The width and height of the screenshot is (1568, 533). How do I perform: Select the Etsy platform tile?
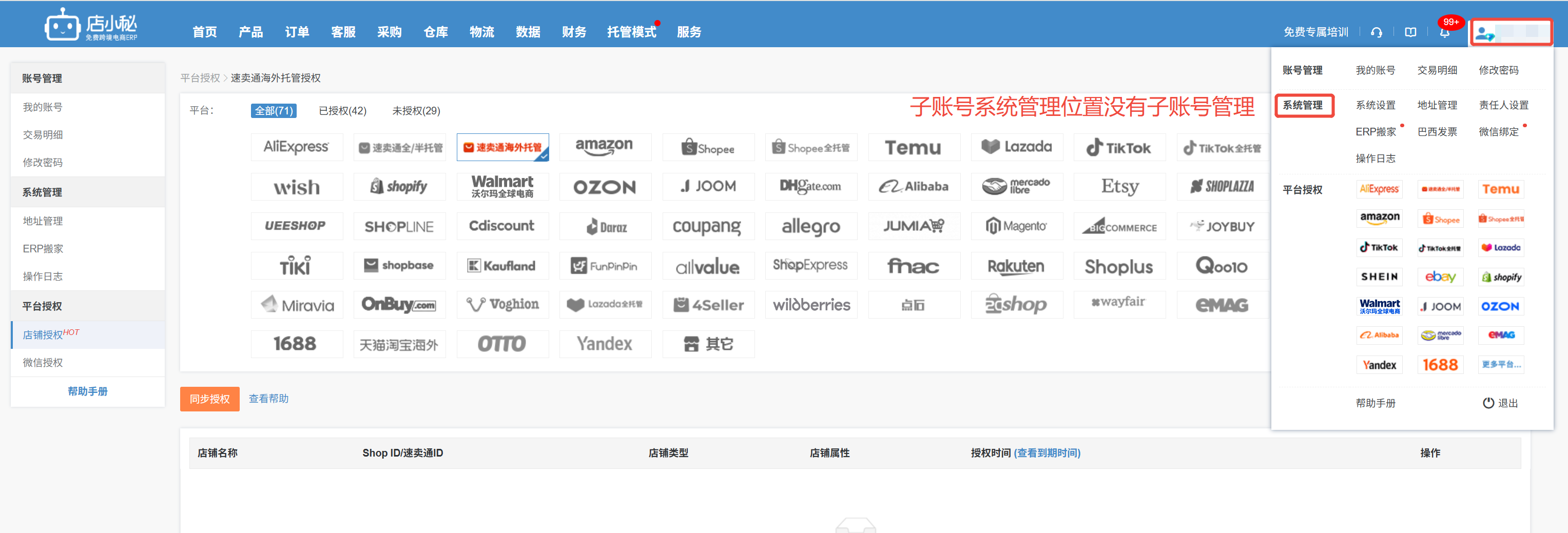[1119, 187]
